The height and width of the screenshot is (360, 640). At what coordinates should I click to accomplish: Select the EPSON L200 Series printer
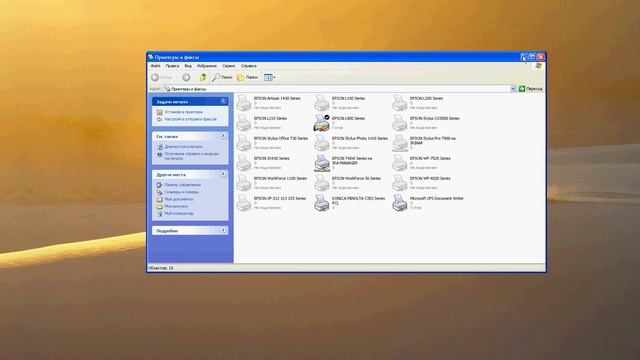tap(418, 103)
